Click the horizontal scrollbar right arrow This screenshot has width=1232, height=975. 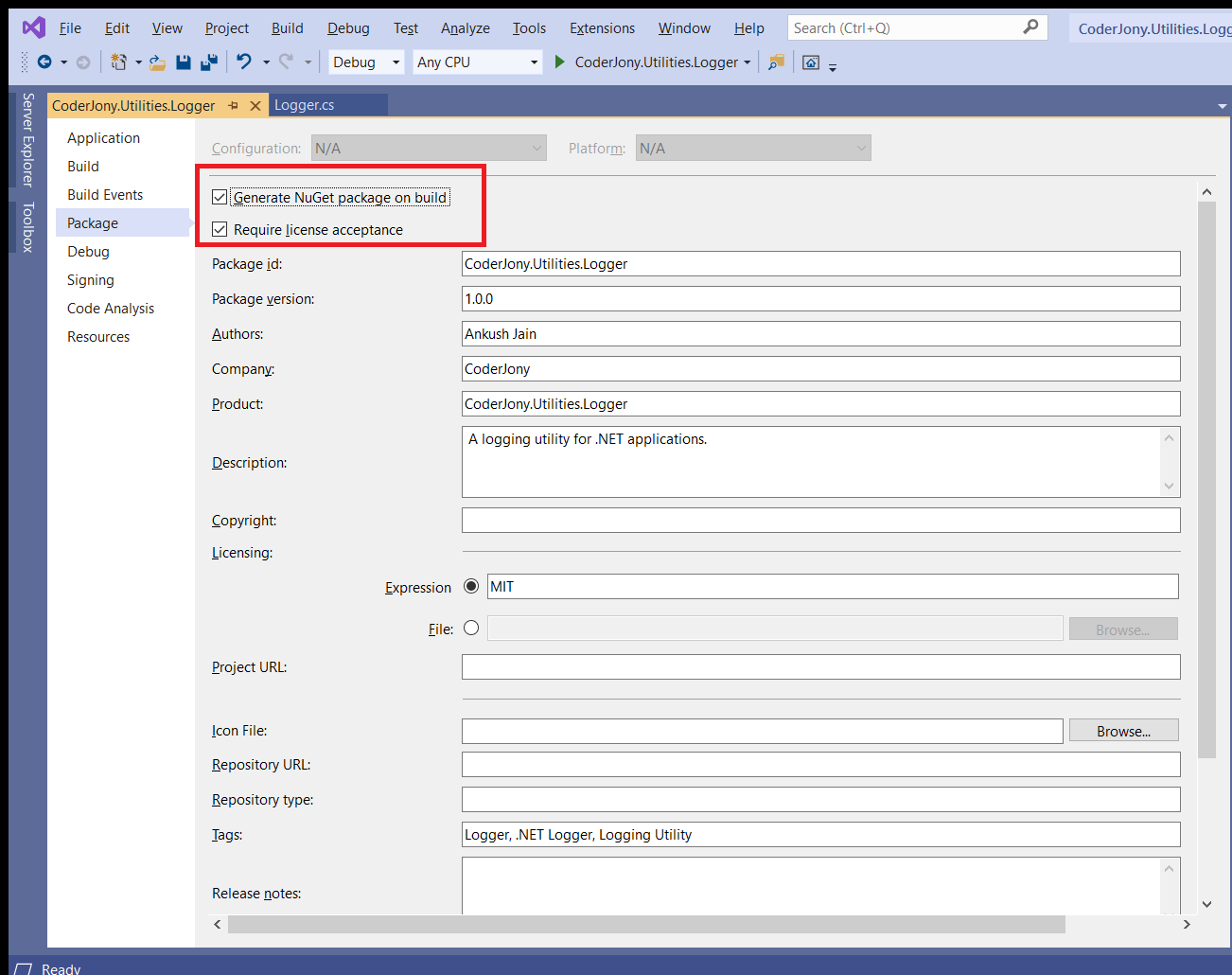(1187, 924)
